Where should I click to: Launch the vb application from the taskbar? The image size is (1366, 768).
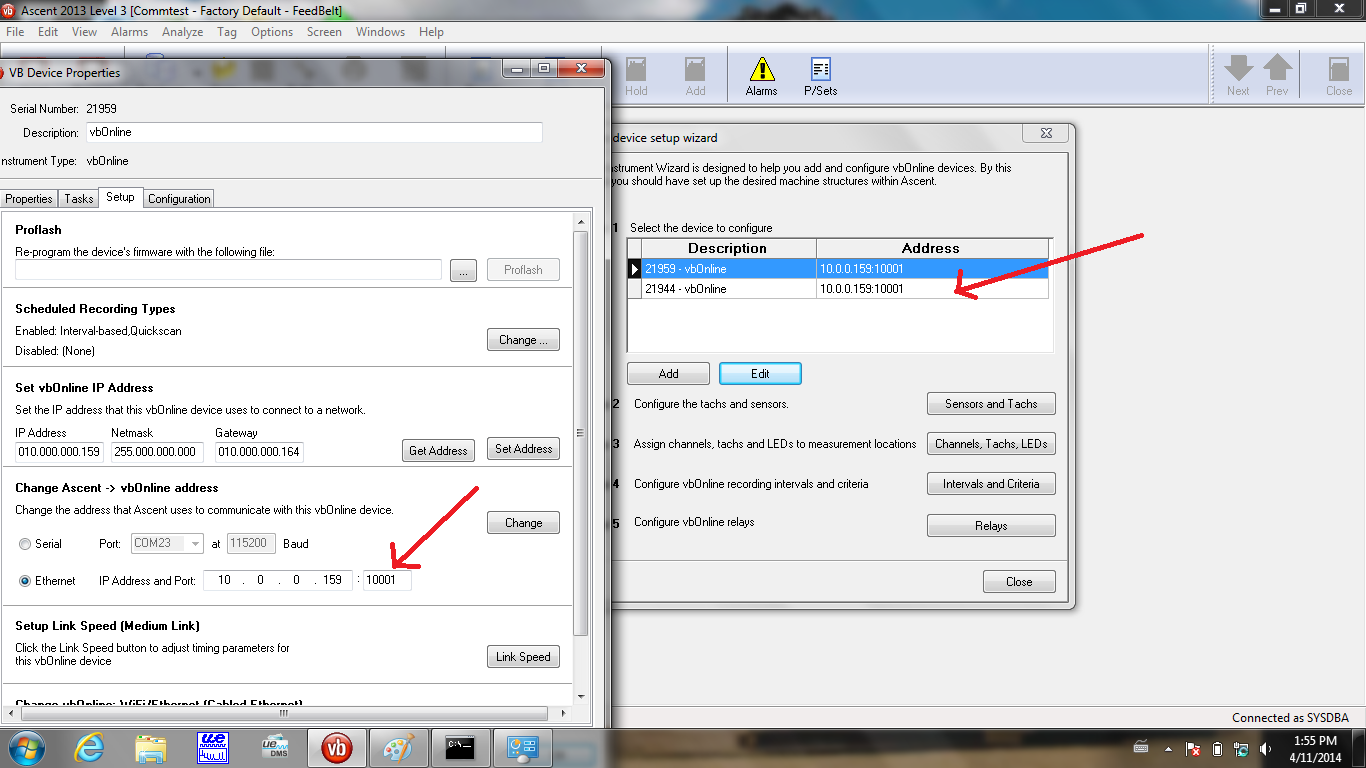click(x=337, y=747)
